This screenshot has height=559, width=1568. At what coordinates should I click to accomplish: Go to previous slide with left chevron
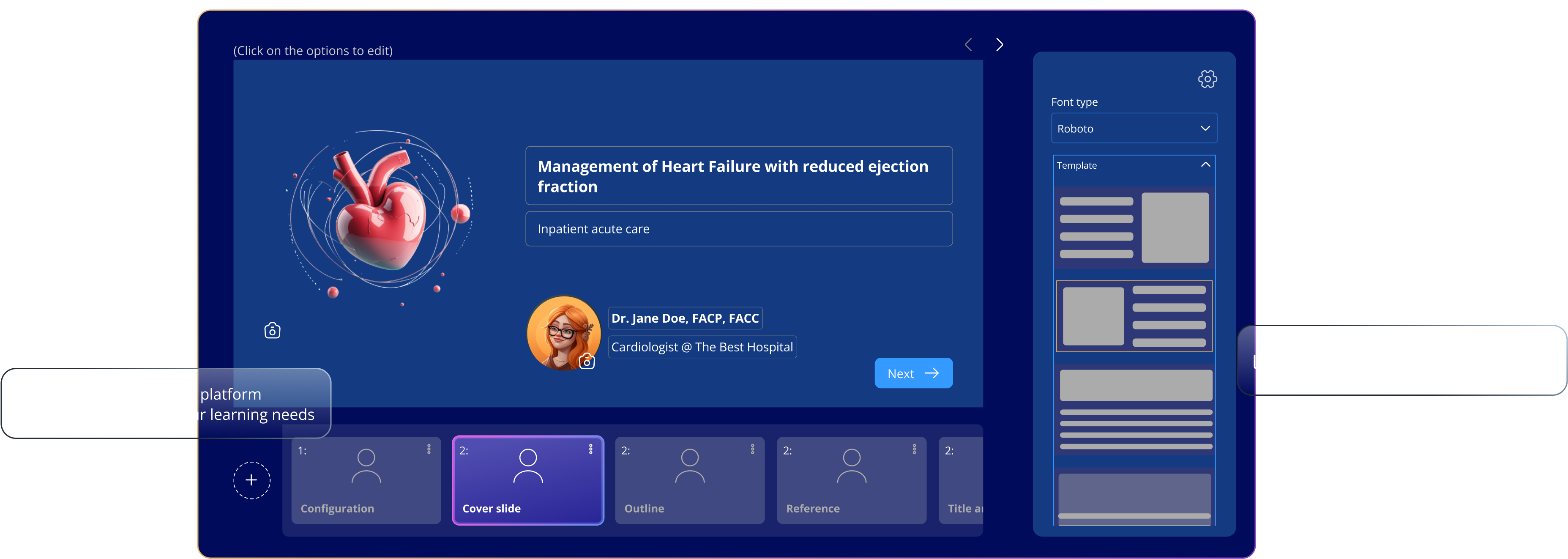click(968, 45)
